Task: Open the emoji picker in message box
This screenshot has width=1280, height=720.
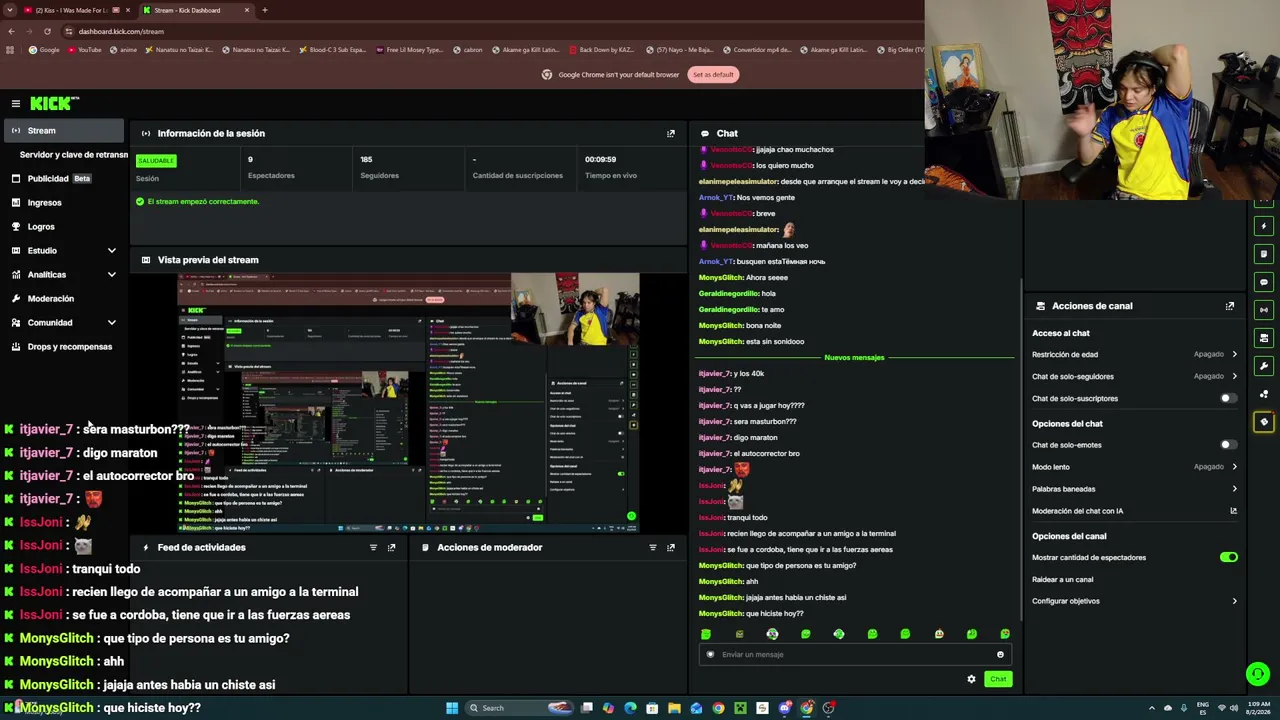Action: pos(1000,654)
